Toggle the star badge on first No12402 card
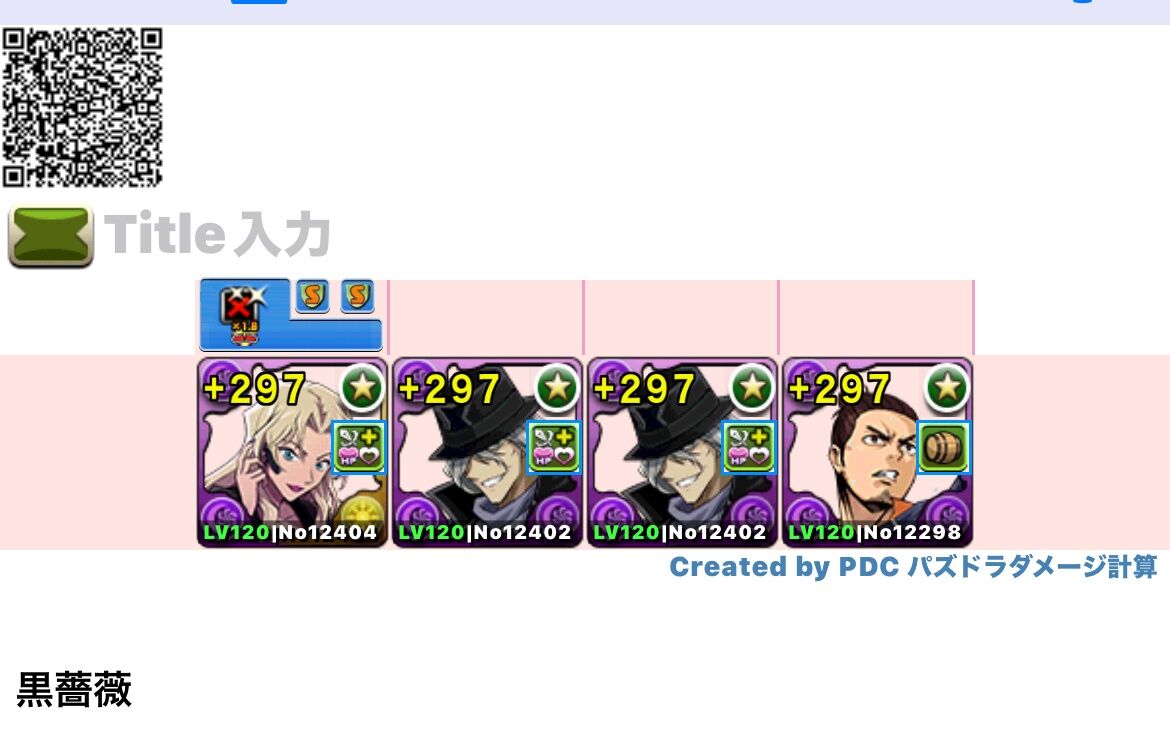1170x744 pixels. tap(558, 388)
